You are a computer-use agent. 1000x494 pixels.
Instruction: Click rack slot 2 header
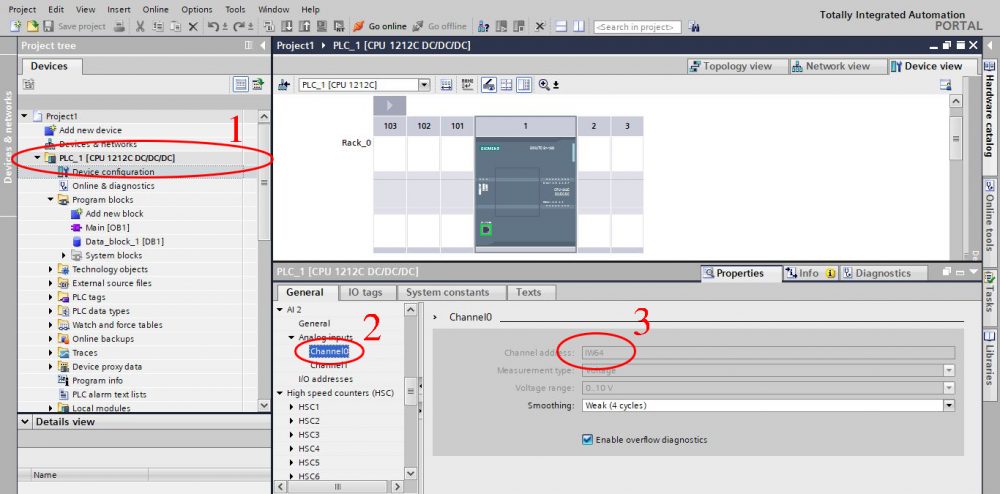[x=593, y=126]
